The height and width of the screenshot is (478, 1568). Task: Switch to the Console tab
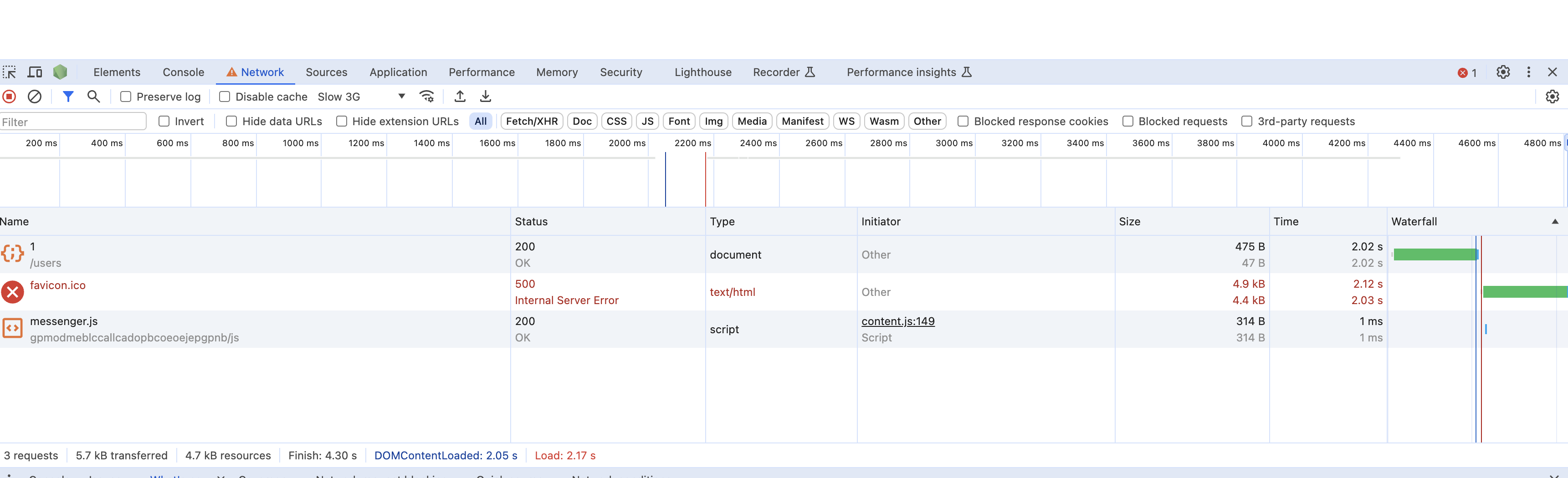coord(183,72)
